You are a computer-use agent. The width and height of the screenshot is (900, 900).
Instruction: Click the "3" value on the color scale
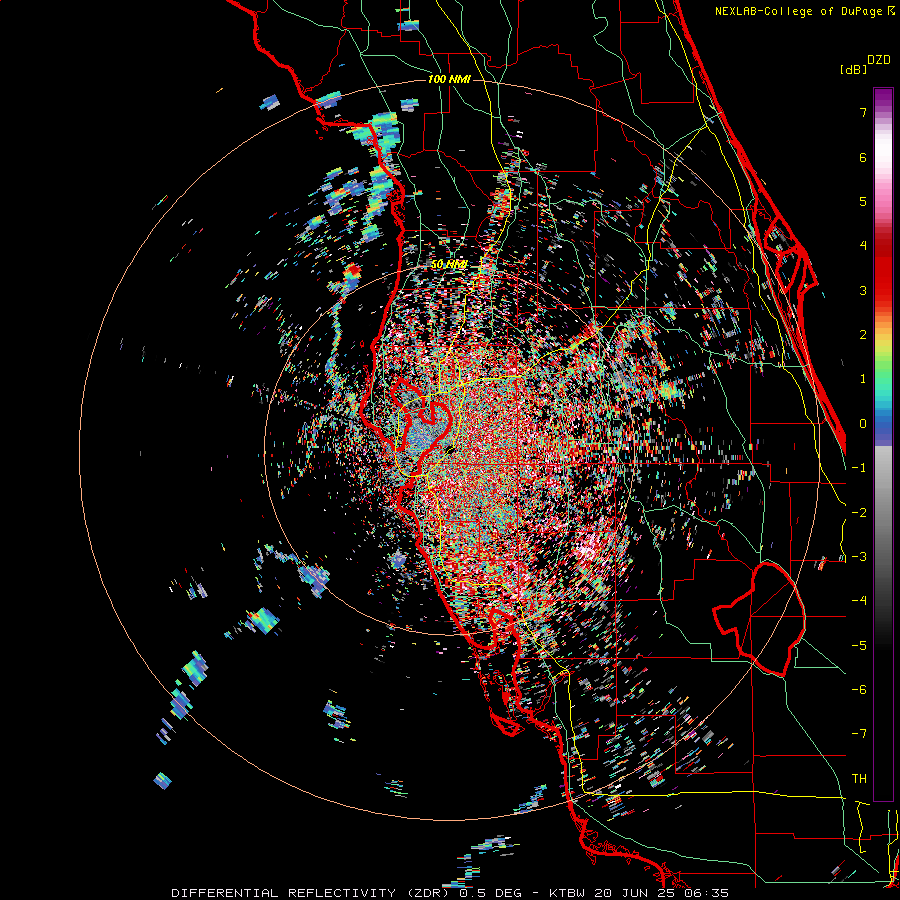863,290
